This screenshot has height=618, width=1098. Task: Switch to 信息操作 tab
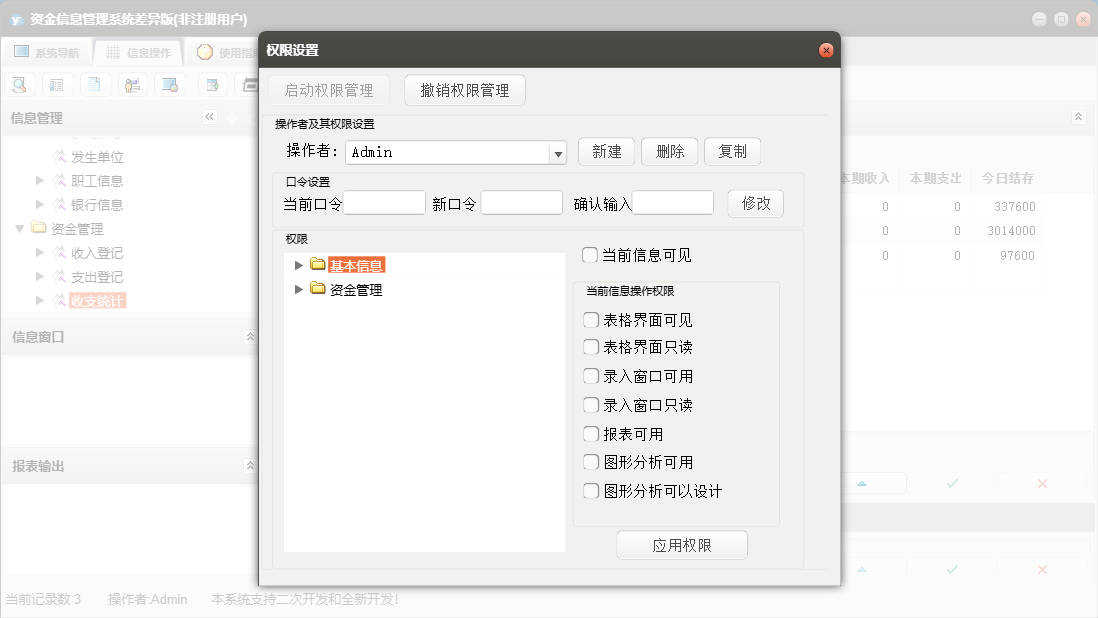click(138, 52)
